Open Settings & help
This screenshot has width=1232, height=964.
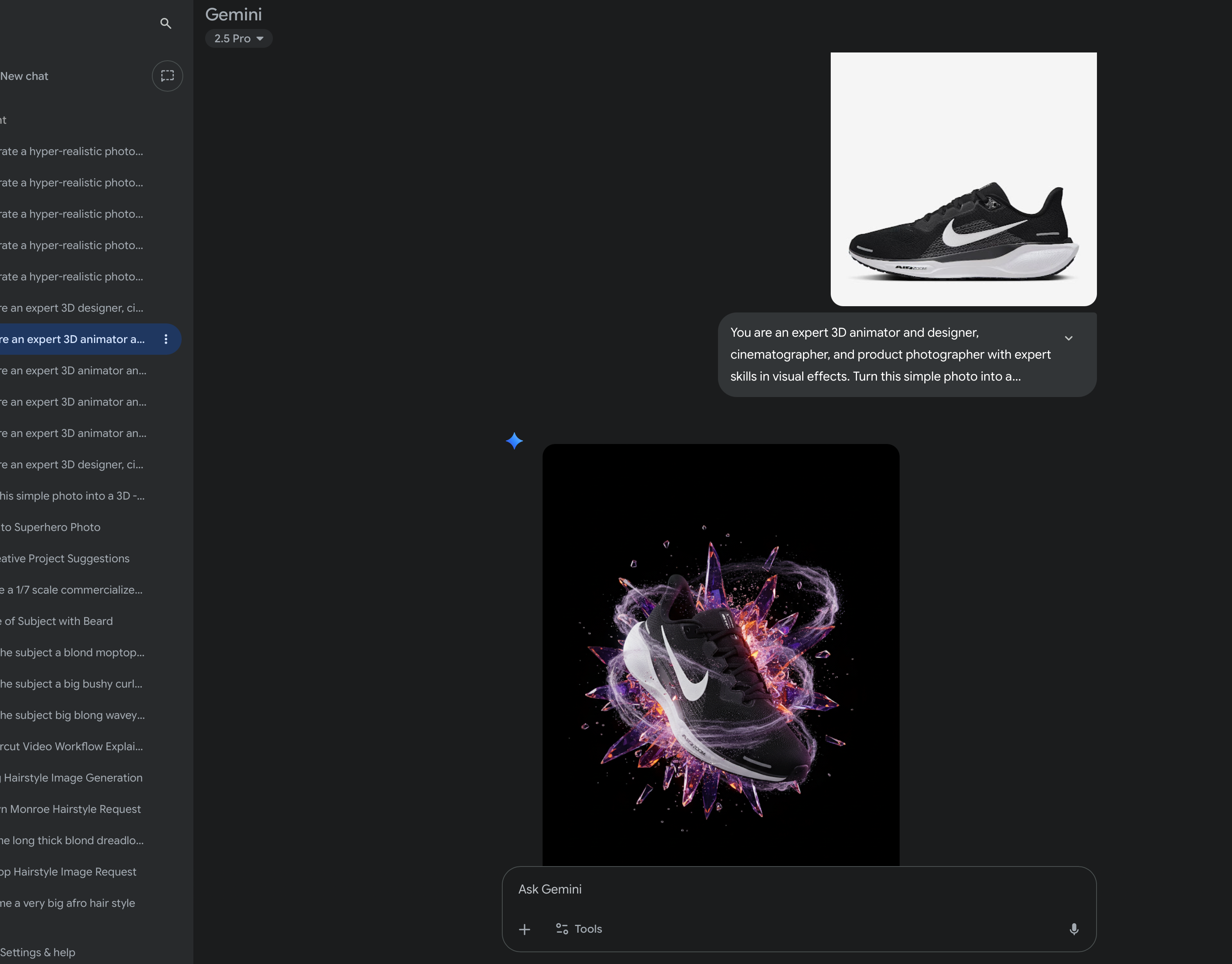coord(38,952)
